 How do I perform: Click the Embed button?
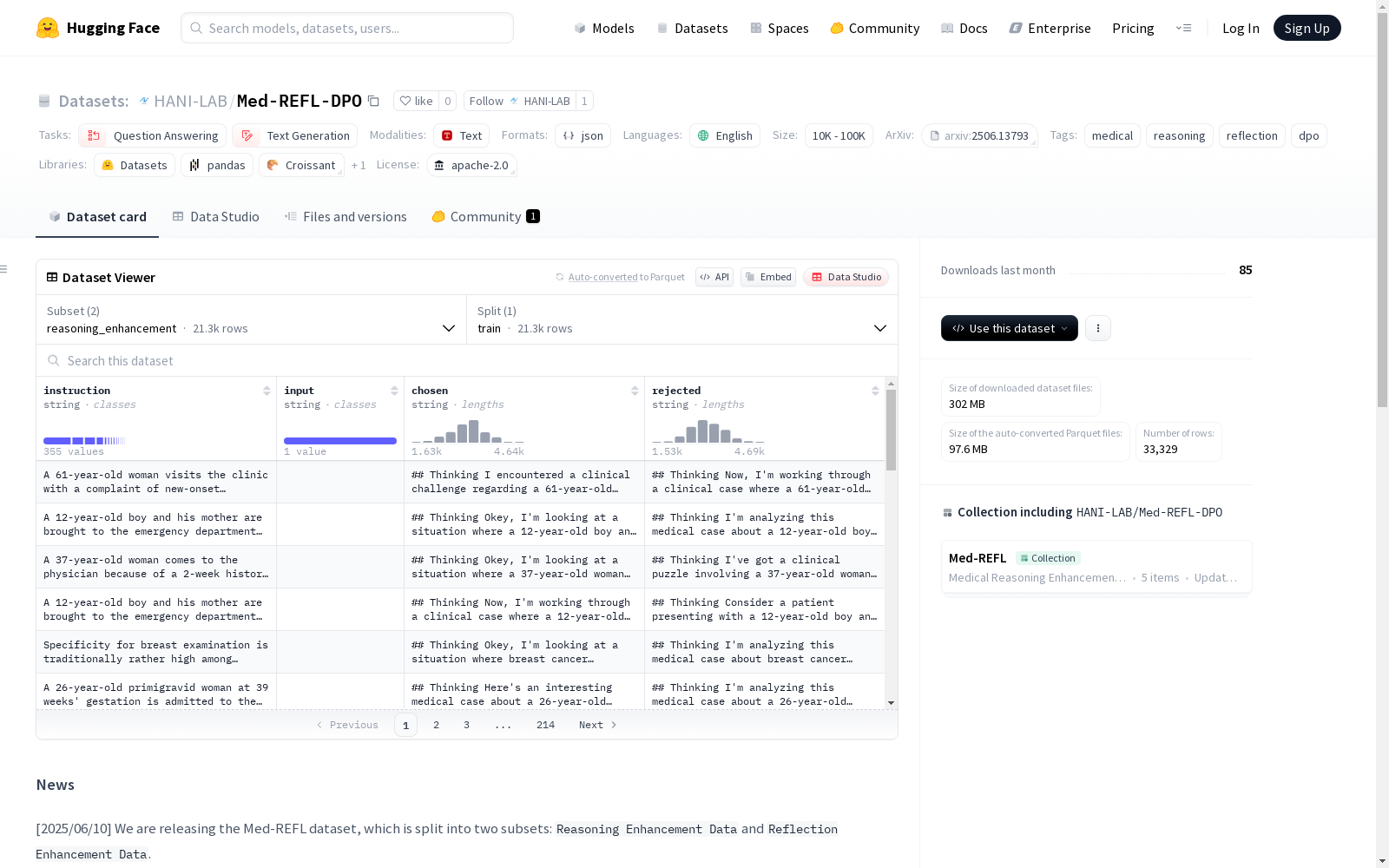[768, 277]
